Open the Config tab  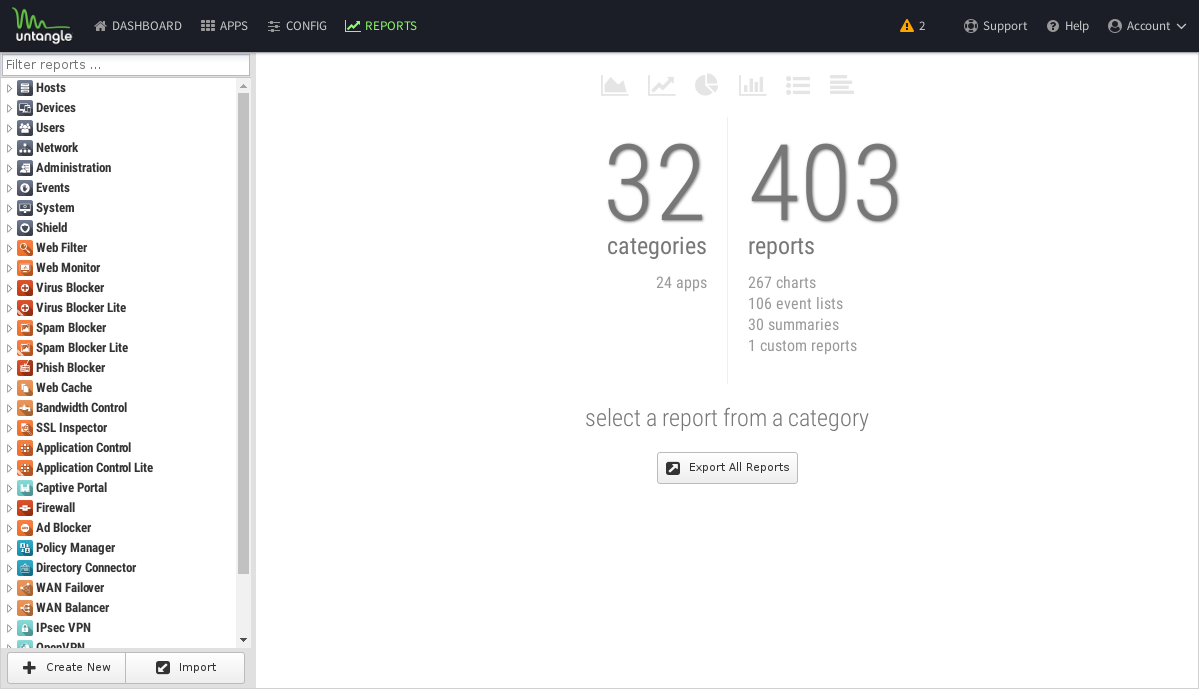[297, 26]
